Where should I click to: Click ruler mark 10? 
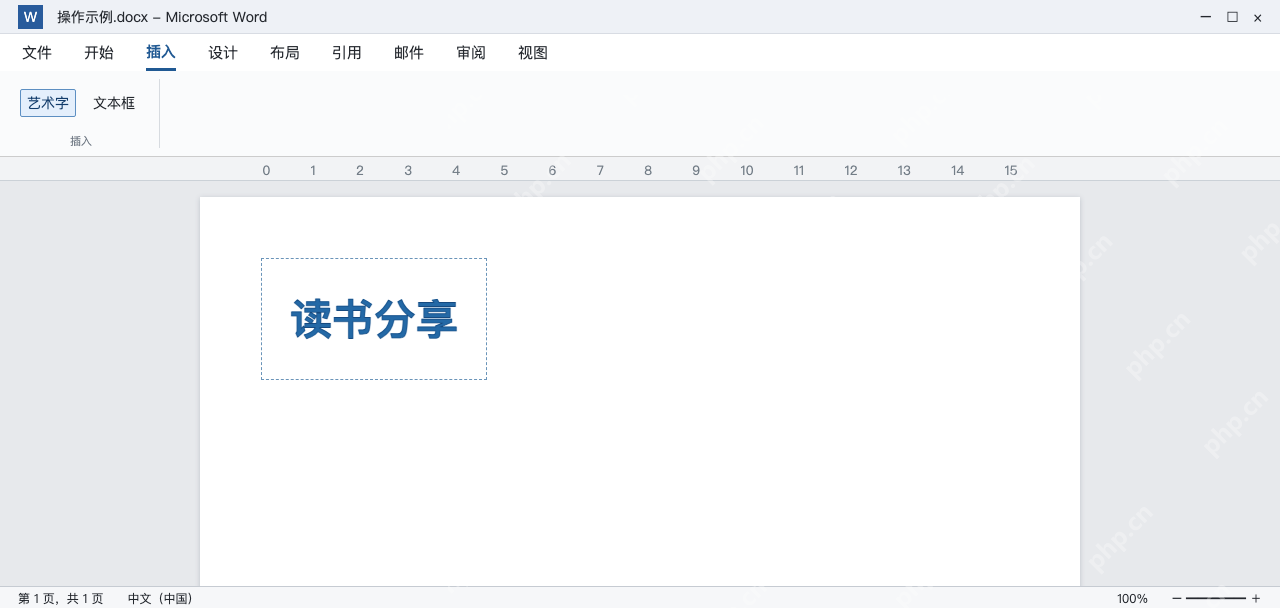[x=747, y=170]
